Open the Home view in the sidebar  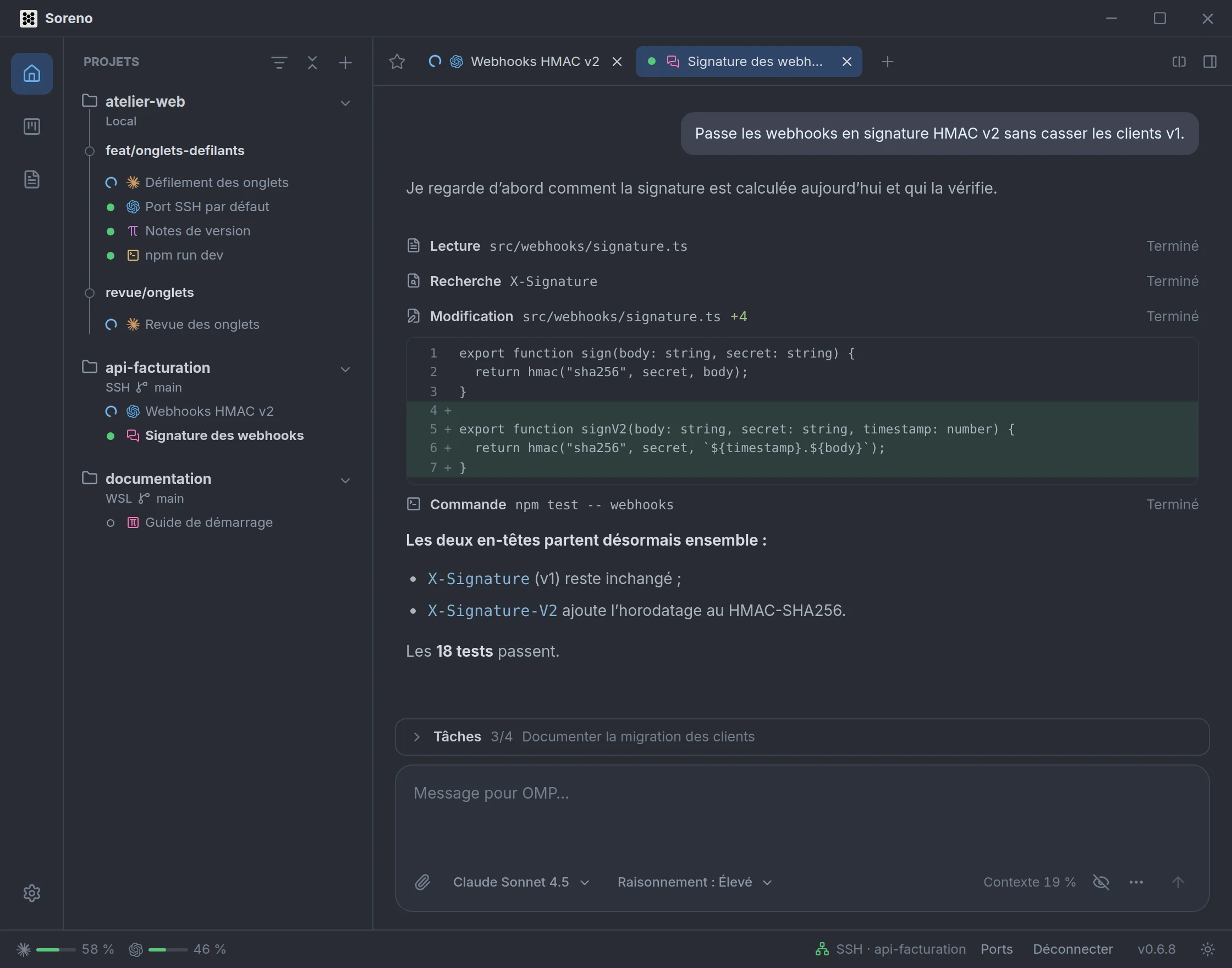(32, 74)
